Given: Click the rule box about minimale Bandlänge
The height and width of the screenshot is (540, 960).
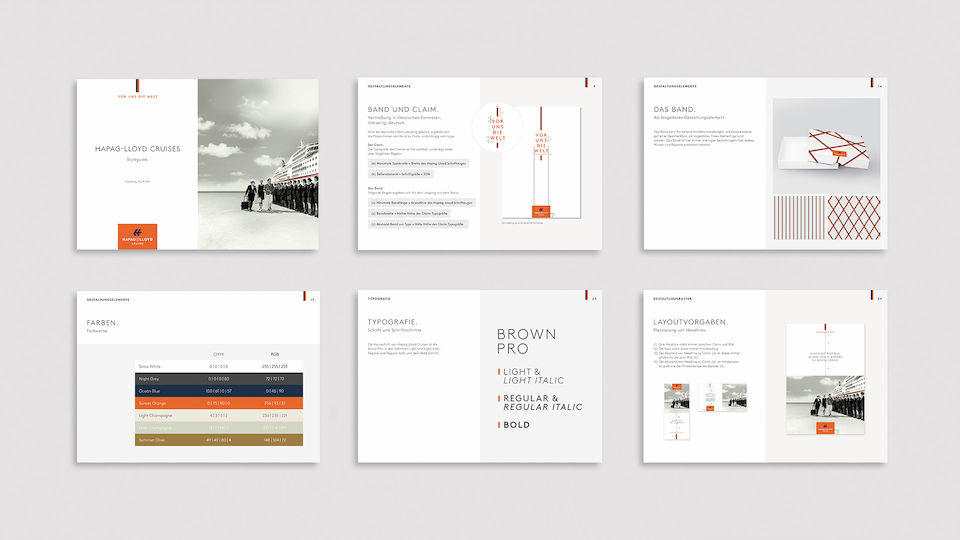Looking at the screenshot, I should [421, 203].
